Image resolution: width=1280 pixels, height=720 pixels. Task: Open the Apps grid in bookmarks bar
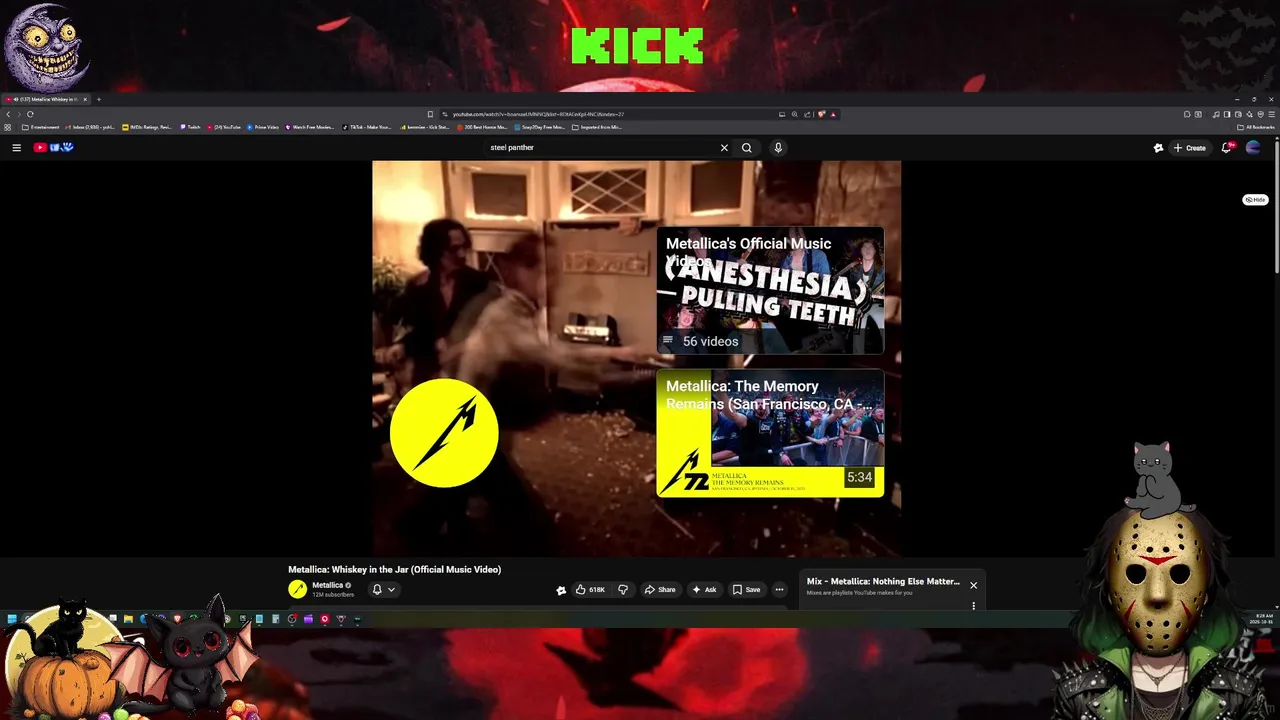pos(8,127)
